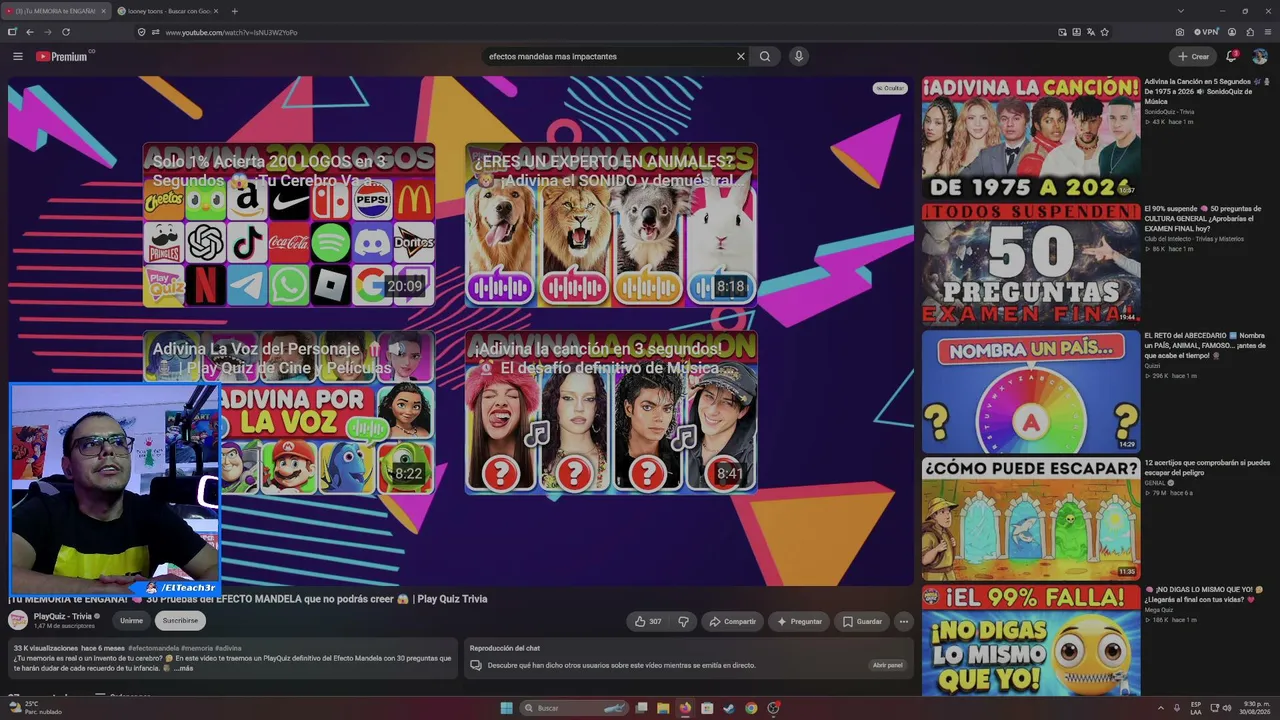Click the Suscribirse button

tap(180, 620)
